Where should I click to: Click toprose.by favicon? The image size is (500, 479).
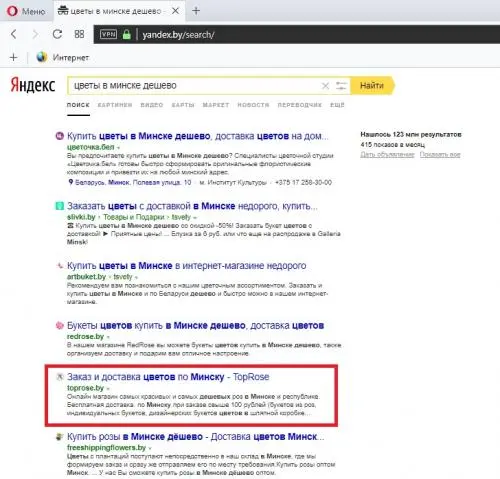click(x=59, y=377)
